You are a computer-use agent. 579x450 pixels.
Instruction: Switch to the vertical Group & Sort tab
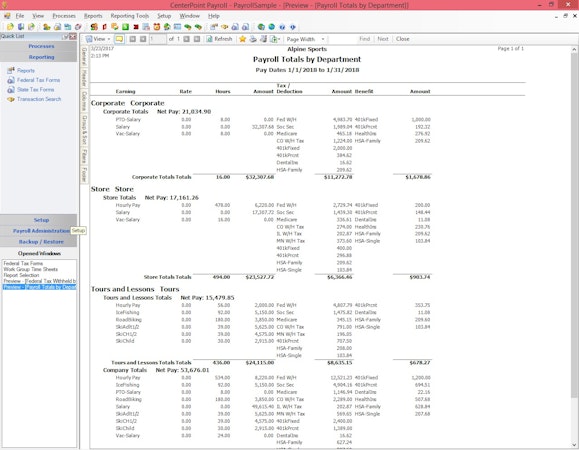tap(84, 129)
